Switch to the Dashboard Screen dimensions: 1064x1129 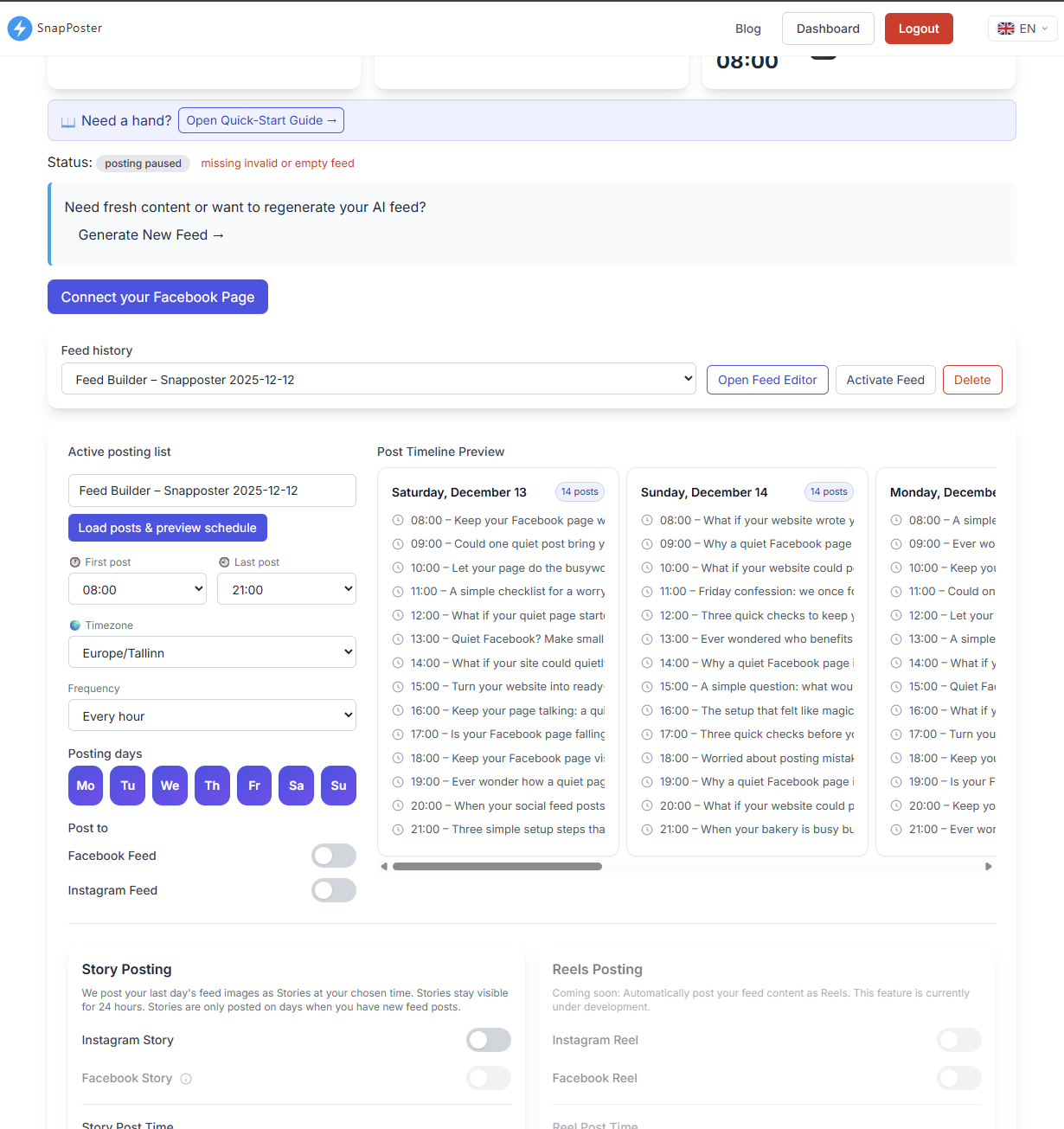tap(827, 28)
